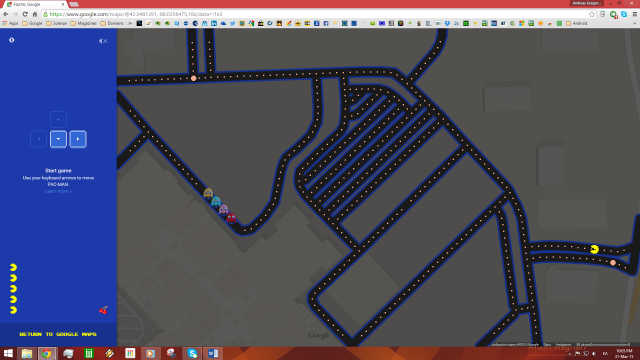The width and height of the screenshot is (640, 360).
Task: Click the right arrow game control
Action: tap(78, 139)
